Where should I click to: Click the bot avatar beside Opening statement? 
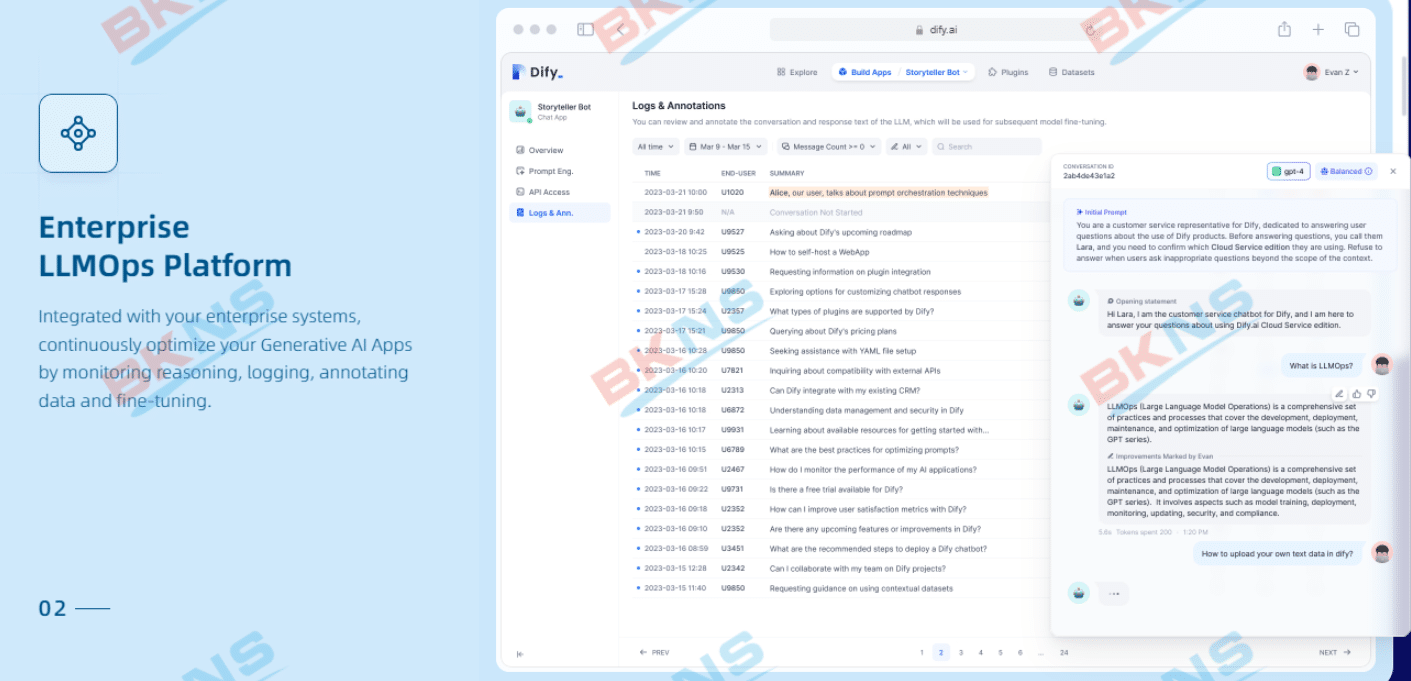[1079, 300]
